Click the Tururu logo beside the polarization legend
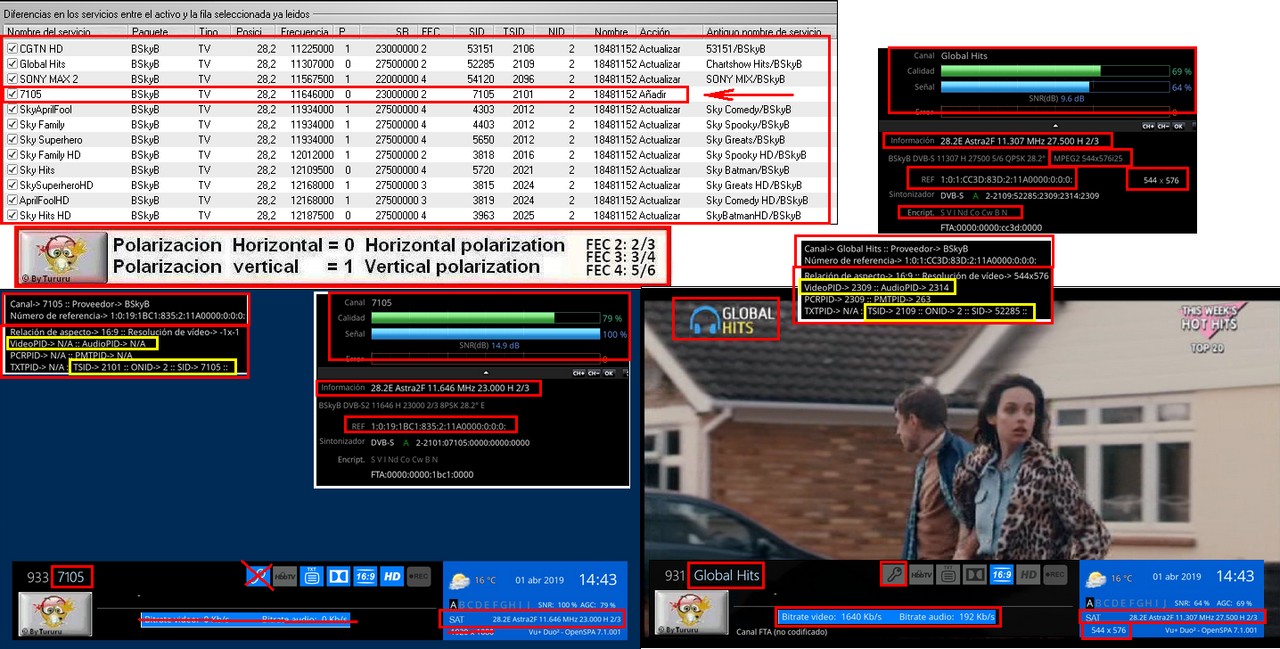This screenshot has width=1280, height=649. 64,257
